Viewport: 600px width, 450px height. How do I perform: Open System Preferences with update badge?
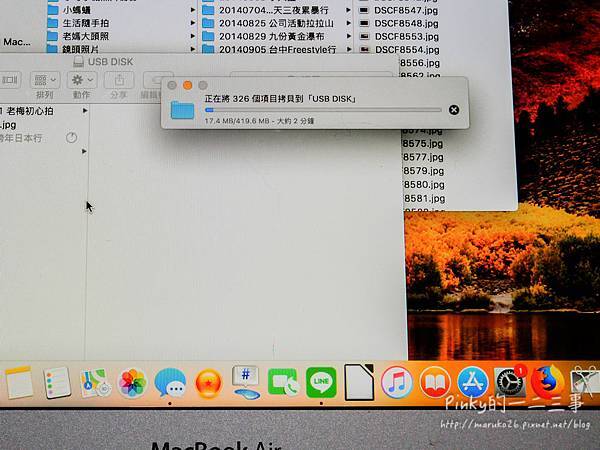tap(510, 382)
